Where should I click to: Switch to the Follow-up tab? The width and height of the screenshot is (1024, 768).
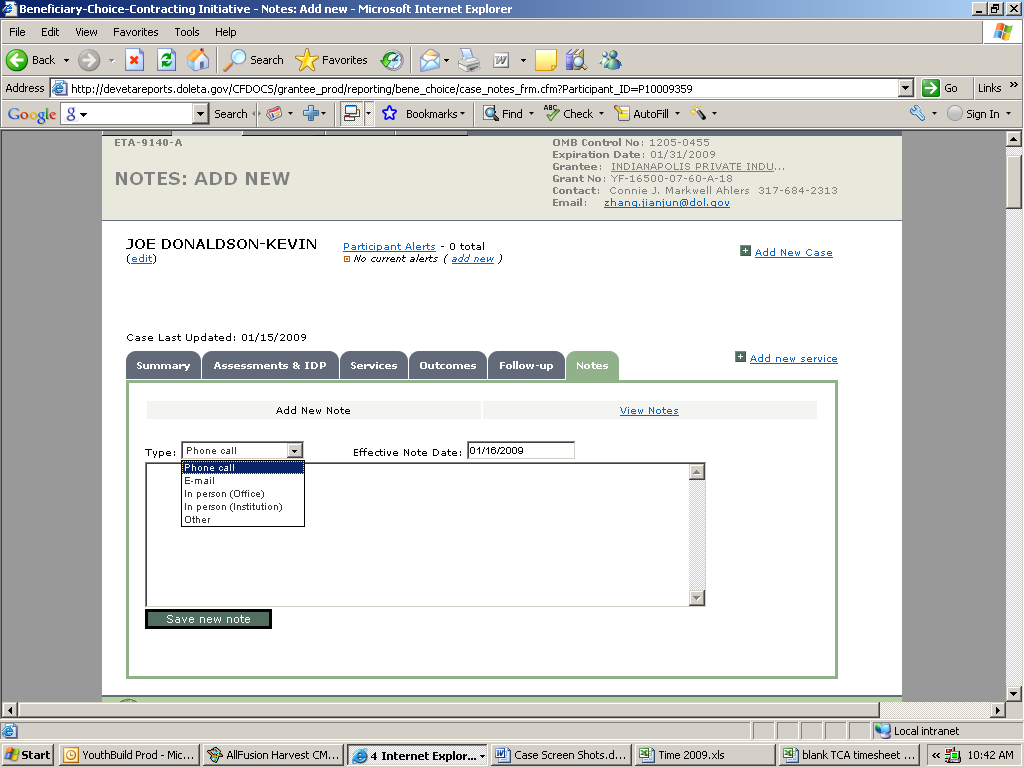[526, 366]
